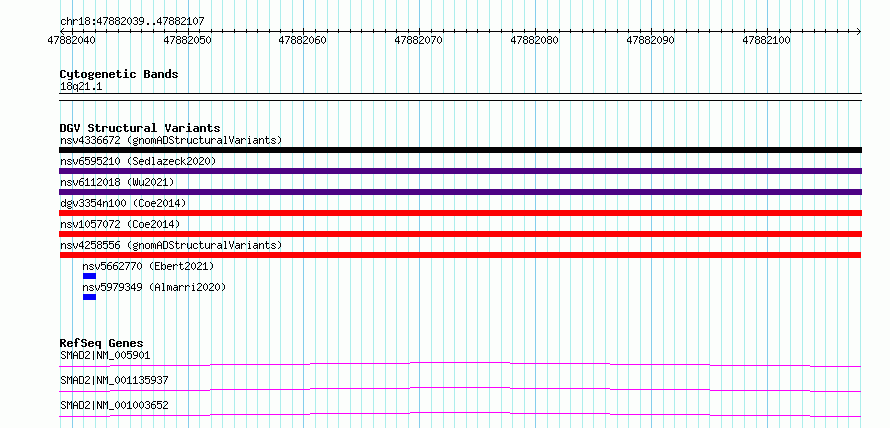Image resolution: width=890 pixels, height=428 pixels.
Task: Open variant dgv3354n100 (Coe2014) label
Action: 123,203
